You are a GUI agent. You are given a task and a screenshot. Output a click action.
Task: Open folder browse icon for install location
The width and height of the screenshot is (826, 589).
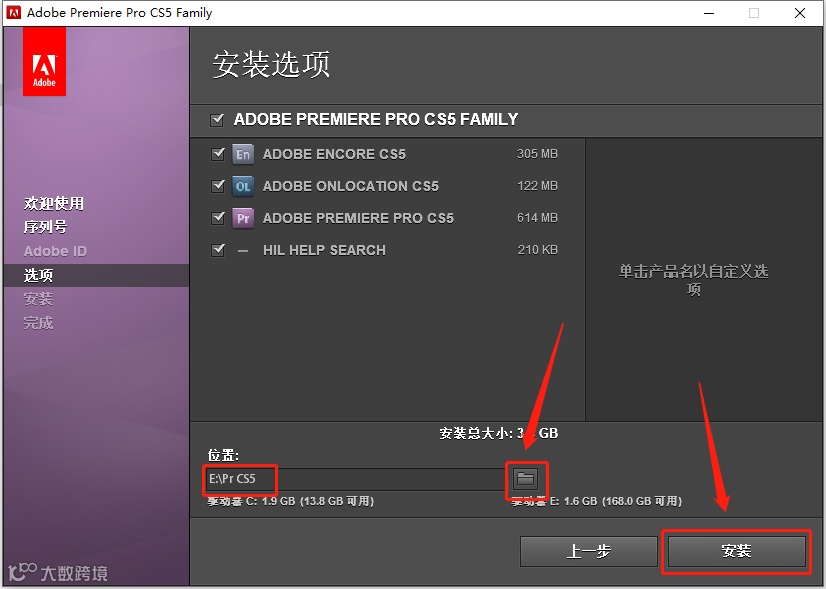(526, 479)
